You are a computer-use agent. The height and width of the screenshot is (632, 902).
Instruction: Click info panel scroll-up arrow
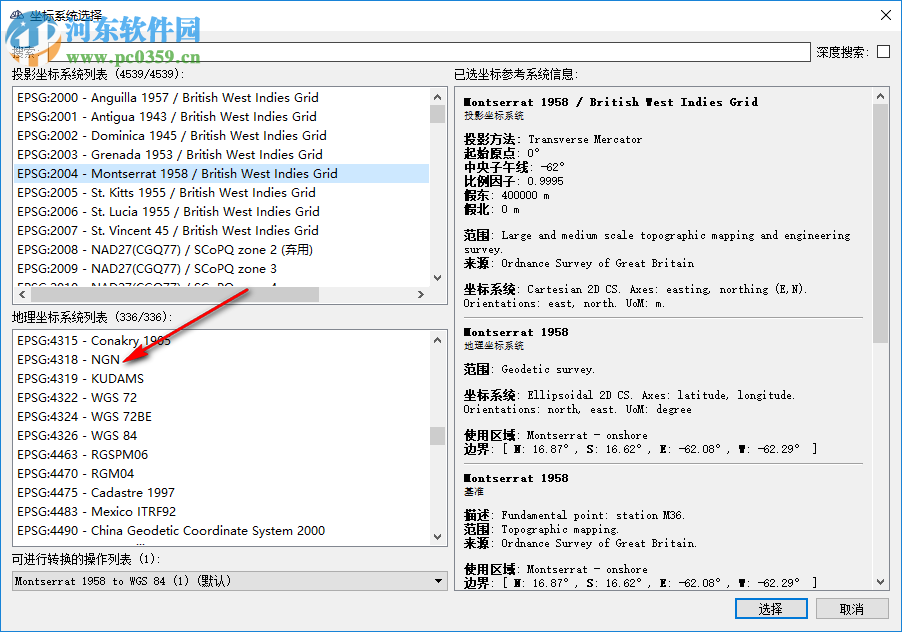click(880, 96)
